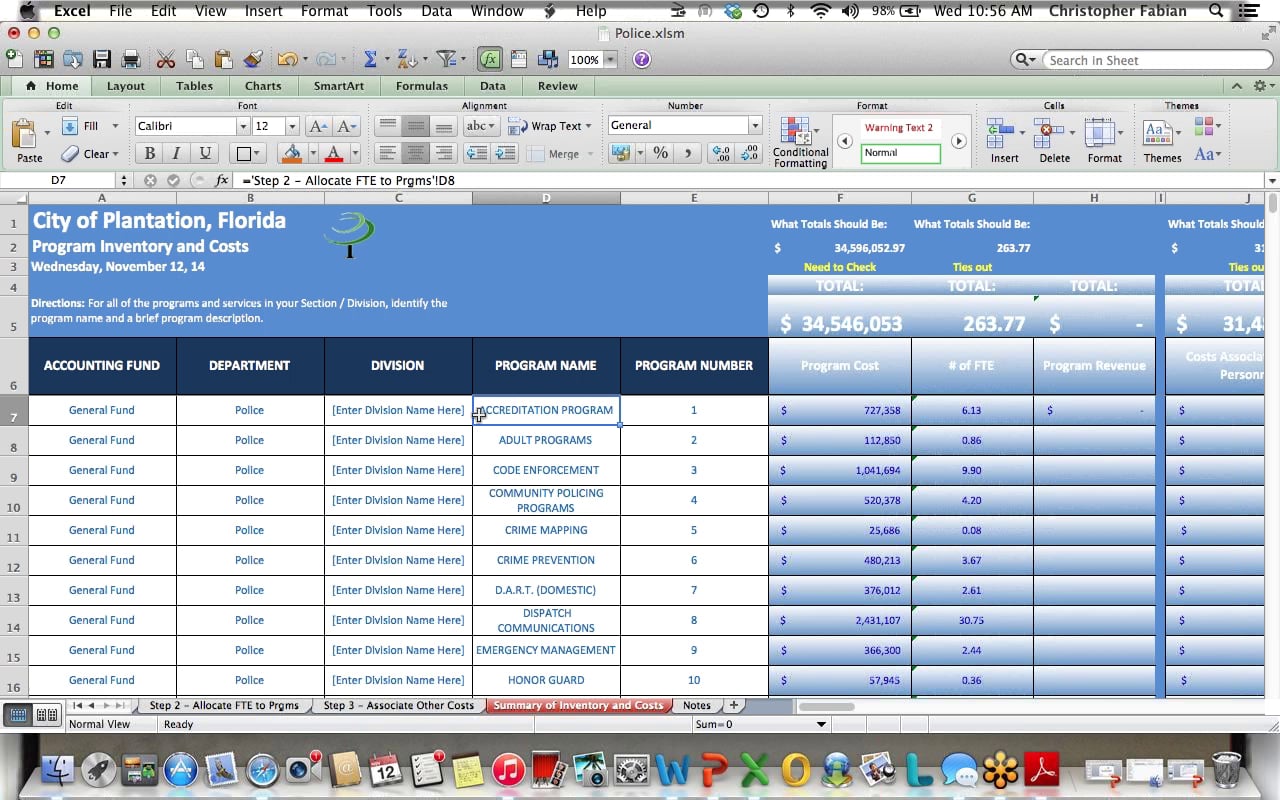Expand the General number format dropdown

point(755,126)
